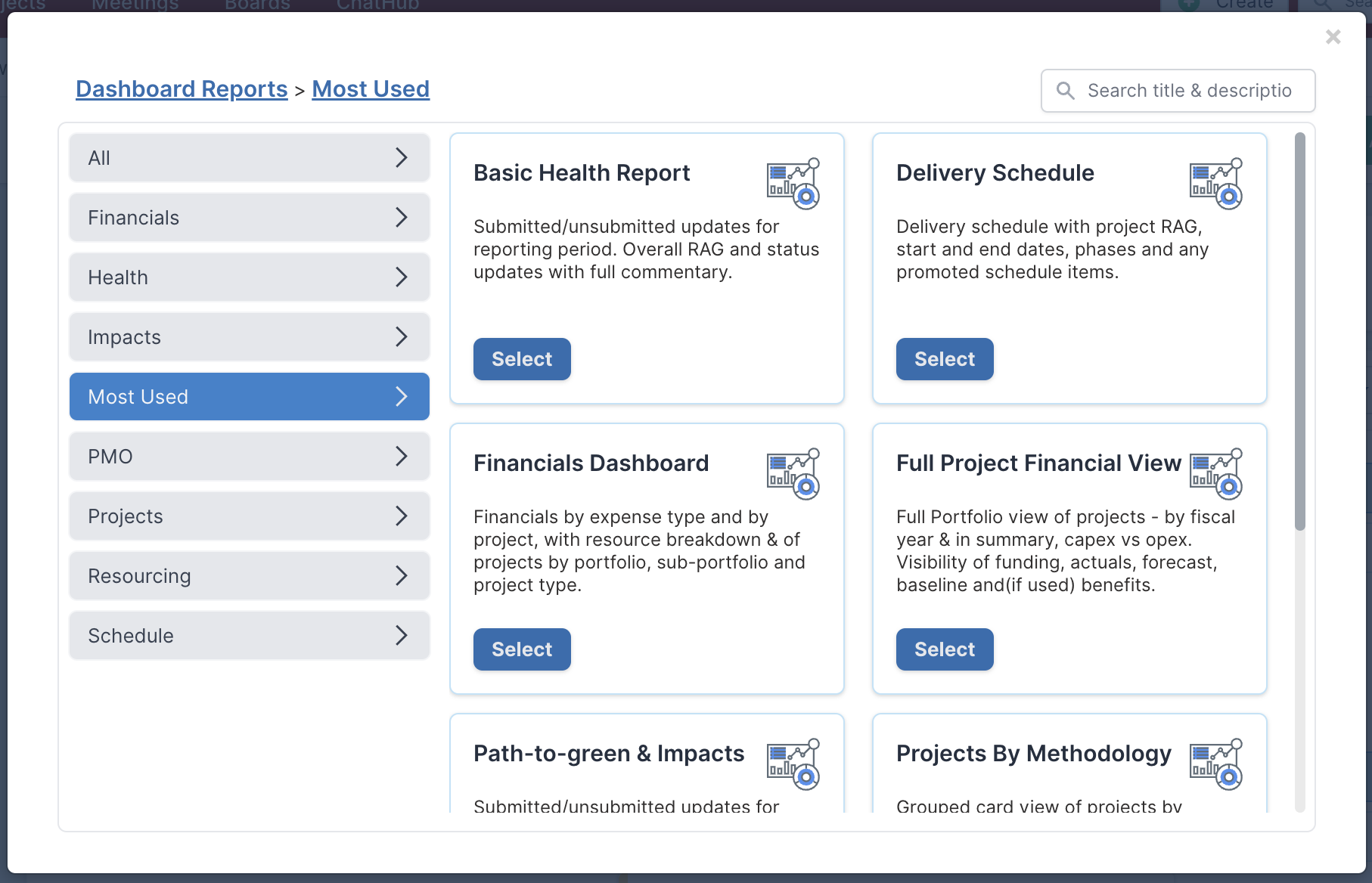
Task: Click the magnifier icon in search box
Action: coord(1066,91)
